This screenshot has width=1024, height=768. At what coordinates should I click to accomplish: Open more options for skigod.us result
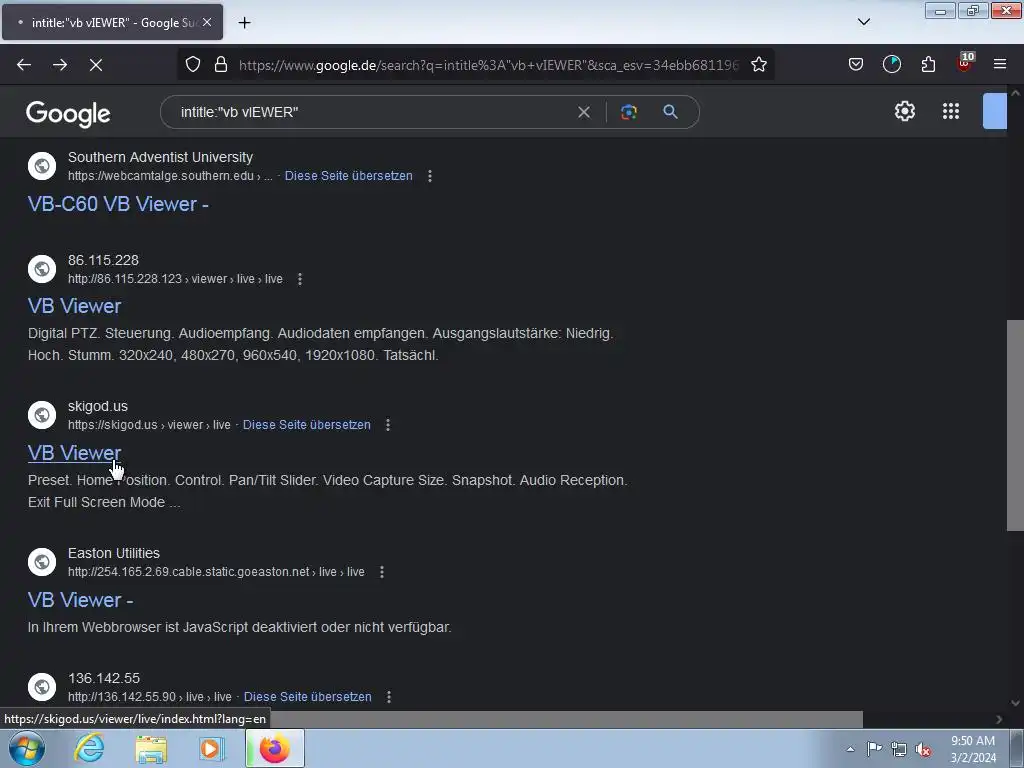point(388,424)
